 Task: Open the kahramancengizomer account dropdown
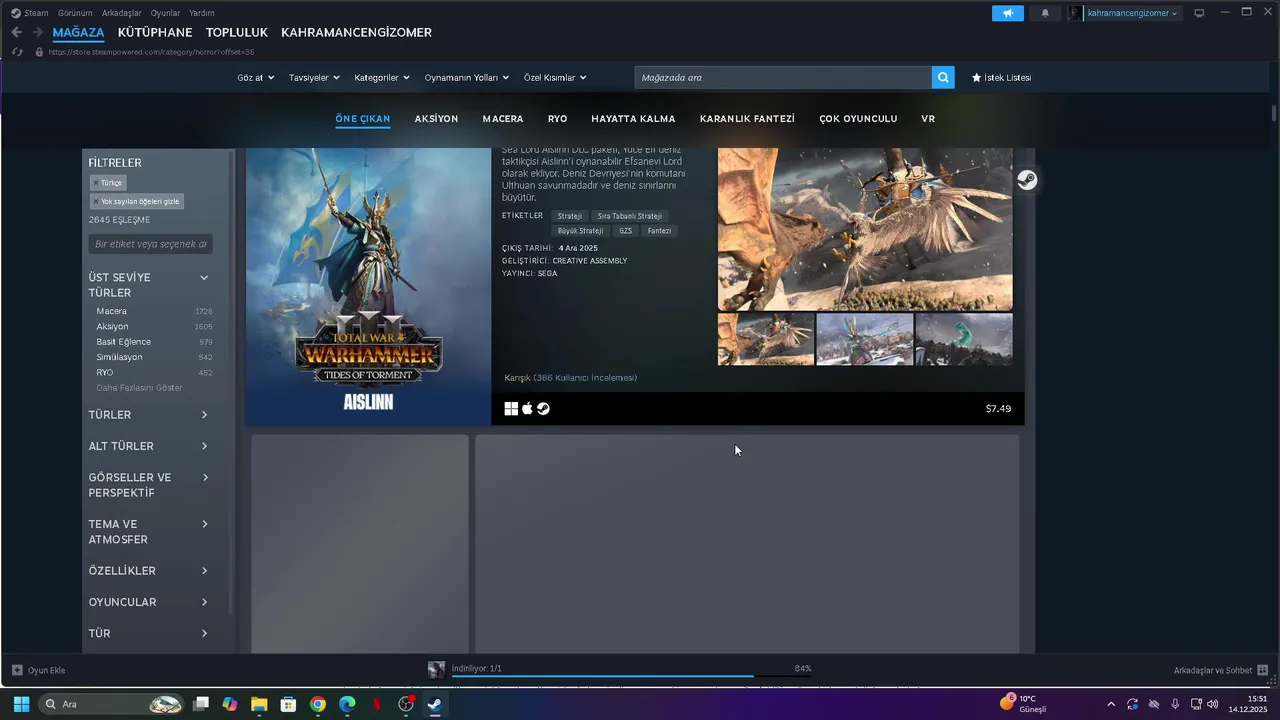[1132, 13]
